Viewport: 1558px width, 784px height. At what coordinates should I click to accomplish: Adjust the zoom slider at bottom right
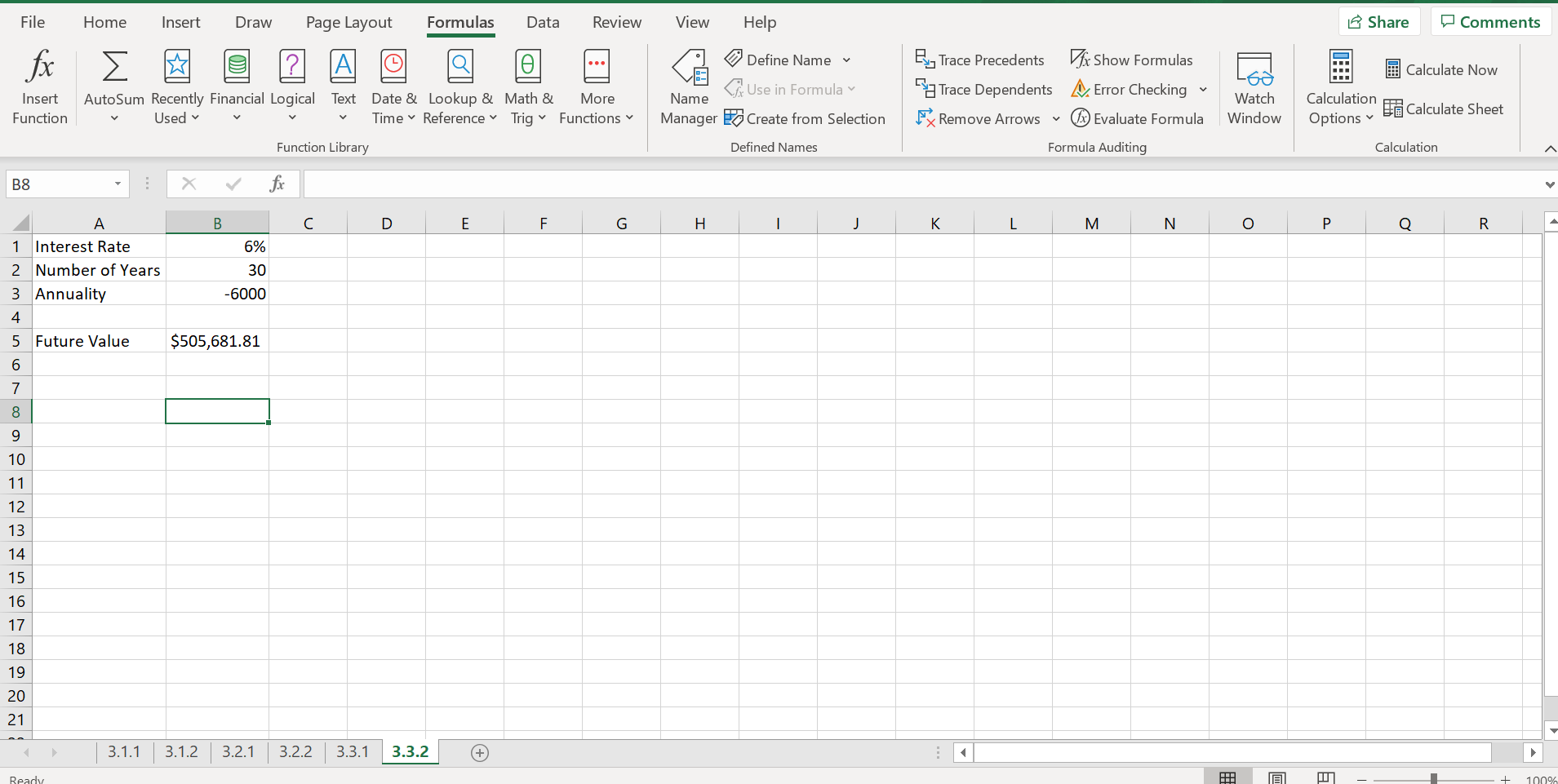tap(1432, 778)
